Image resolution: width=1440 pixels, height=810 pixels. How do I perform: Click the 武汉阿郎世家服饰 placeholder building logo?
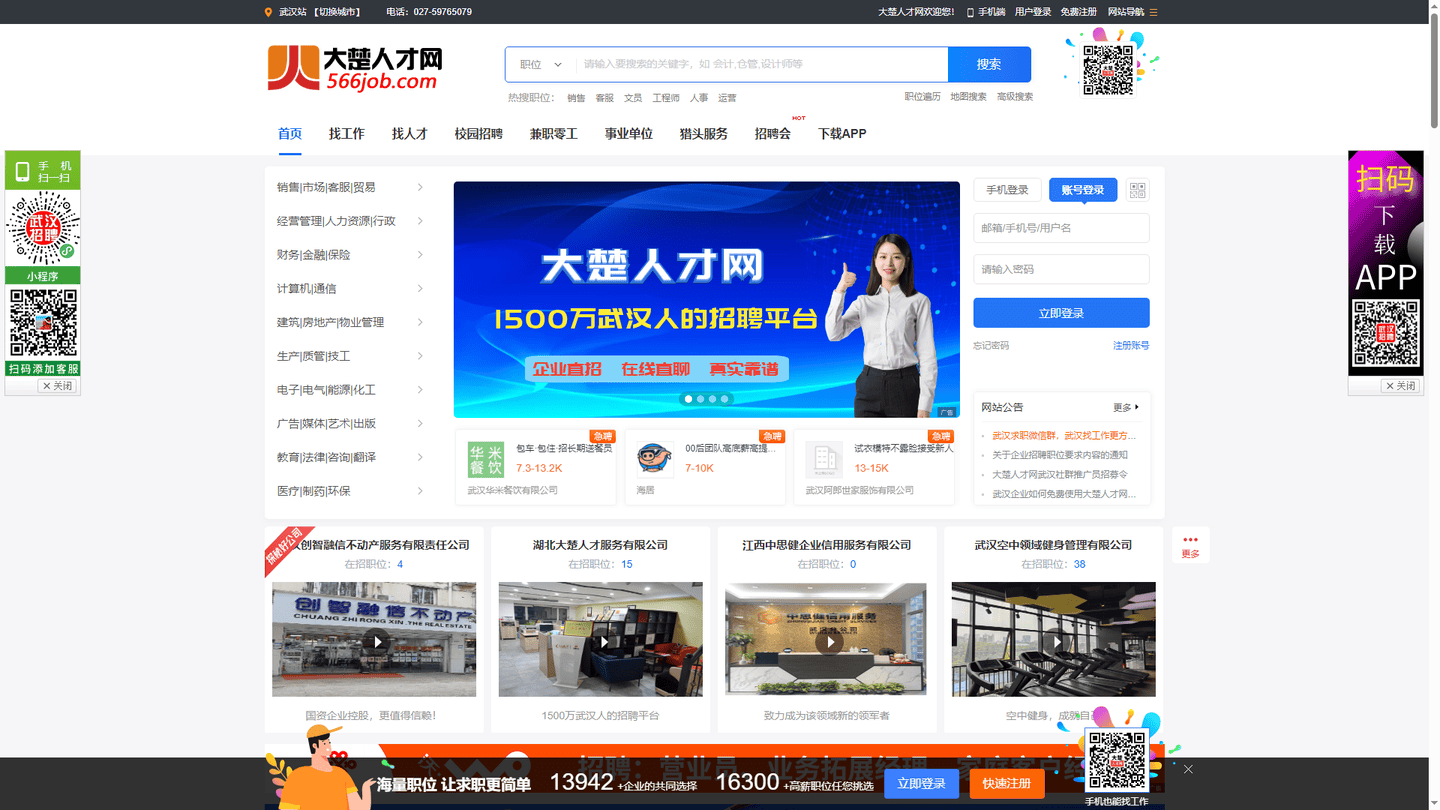tap(824, 460)
